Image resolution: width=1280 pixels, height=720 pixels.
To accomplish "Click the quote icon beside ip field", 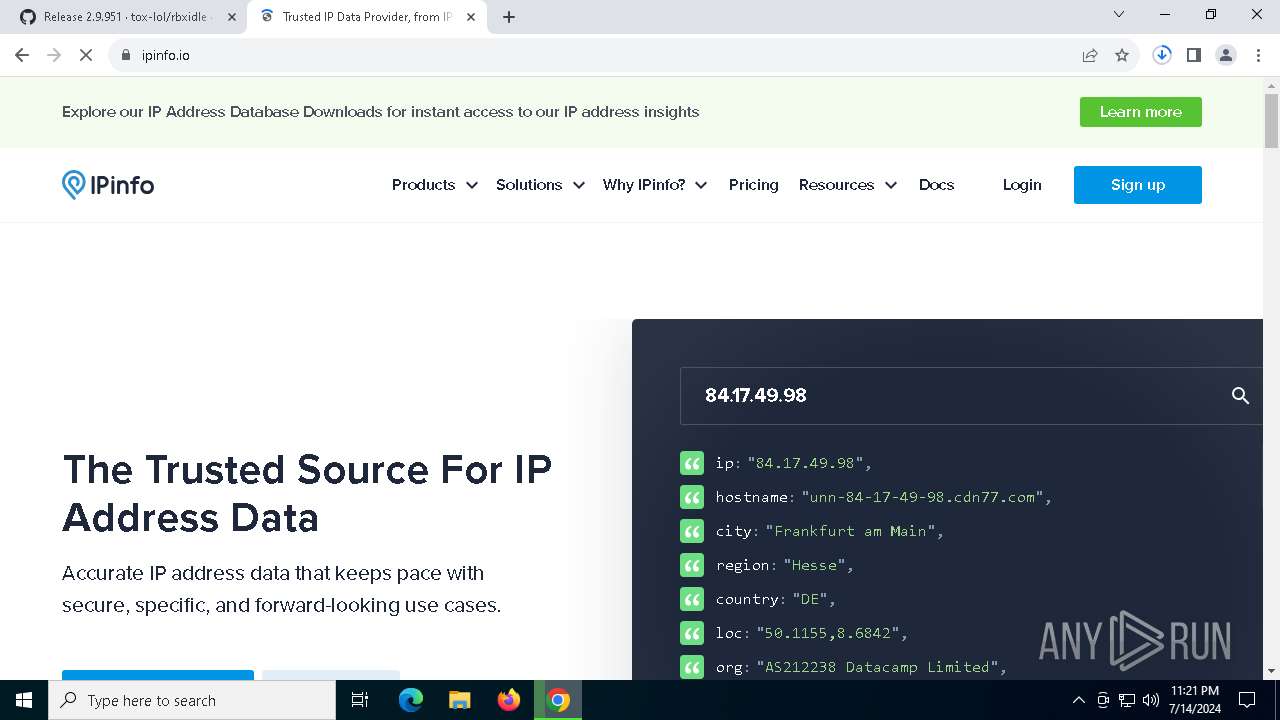I will [x=692, y=463].
